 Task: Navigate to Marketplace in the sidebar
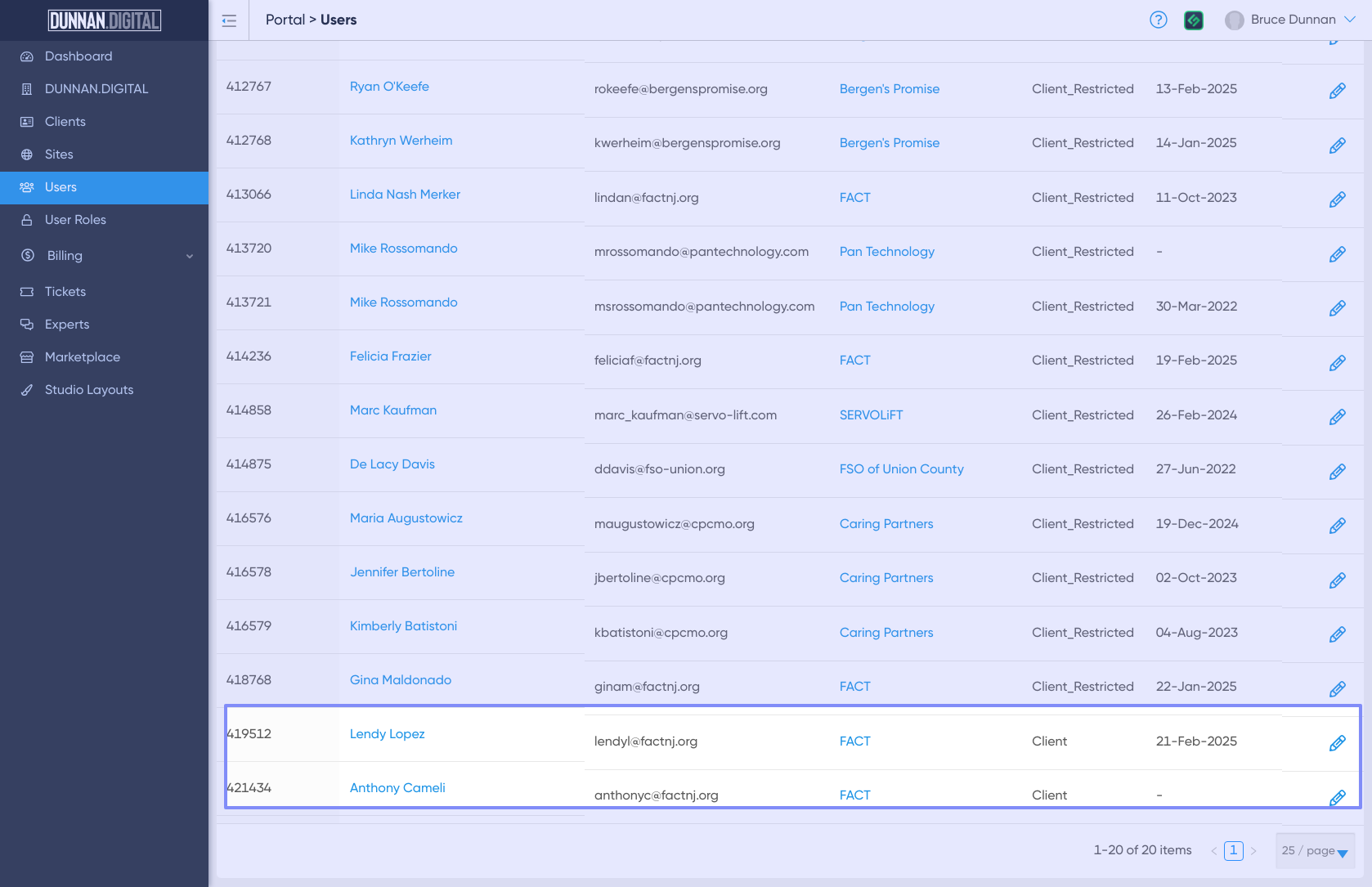[x=82, y=357]
